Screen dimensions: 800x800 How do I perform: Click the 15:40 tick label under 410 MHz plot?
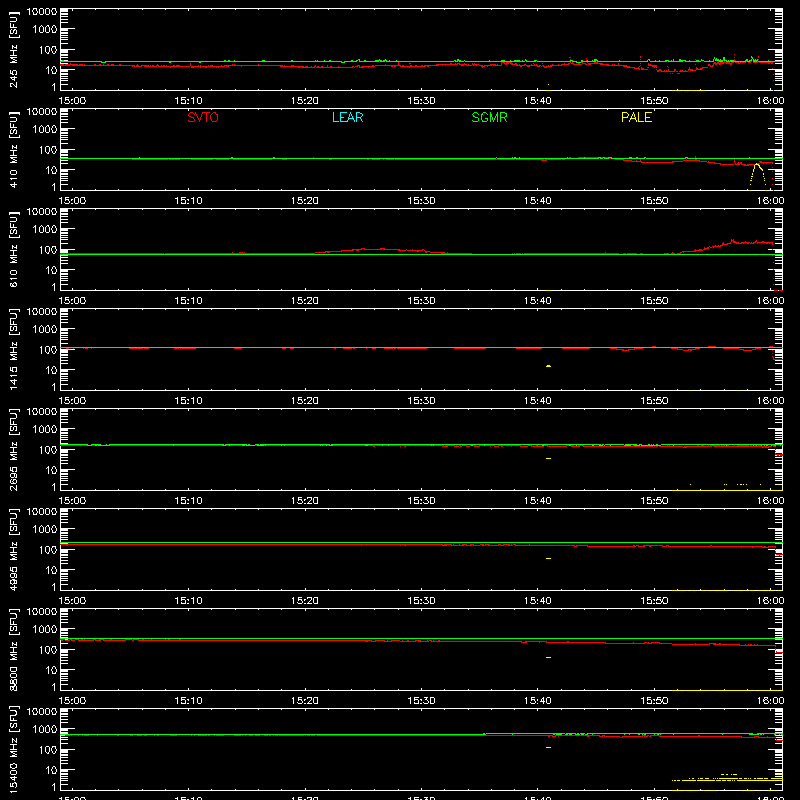pyautogui.click(x=538, y=201)
